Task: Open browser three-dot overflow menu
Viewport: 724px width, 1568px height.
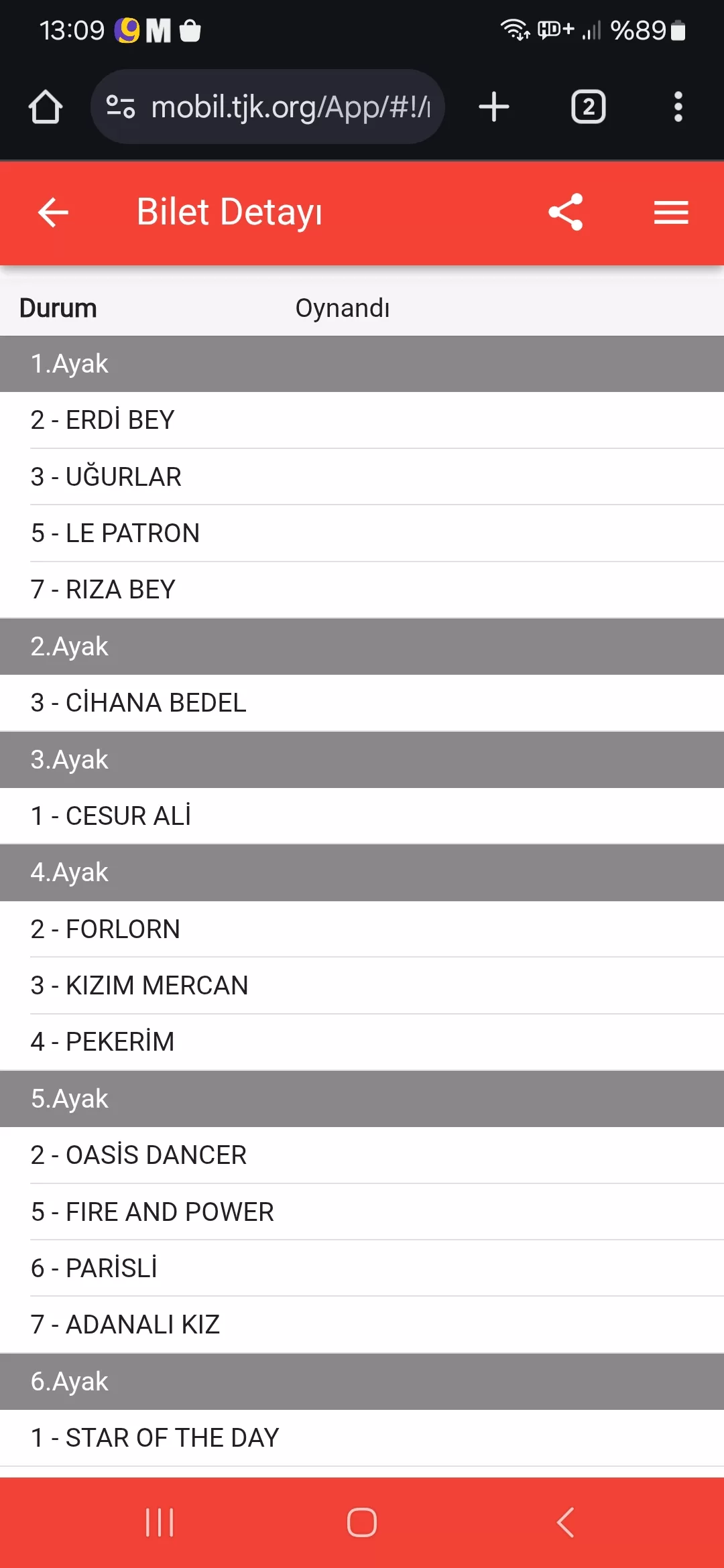Action: tap(678, 107)
